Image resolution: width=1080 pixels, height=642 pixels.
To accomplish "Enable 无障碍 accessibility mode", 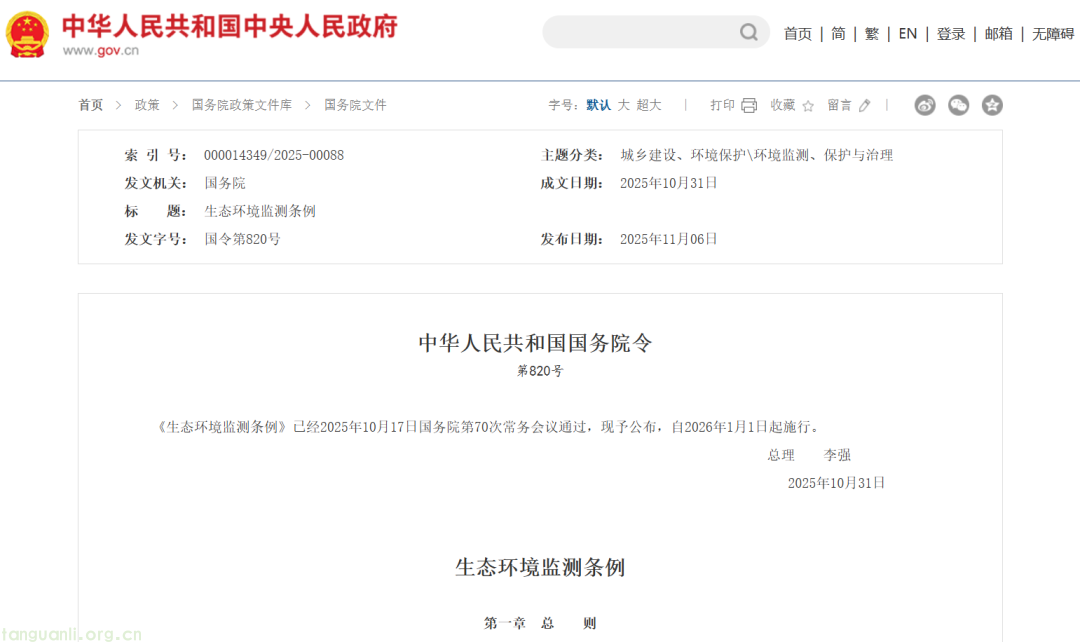I will click(1052, 34).
